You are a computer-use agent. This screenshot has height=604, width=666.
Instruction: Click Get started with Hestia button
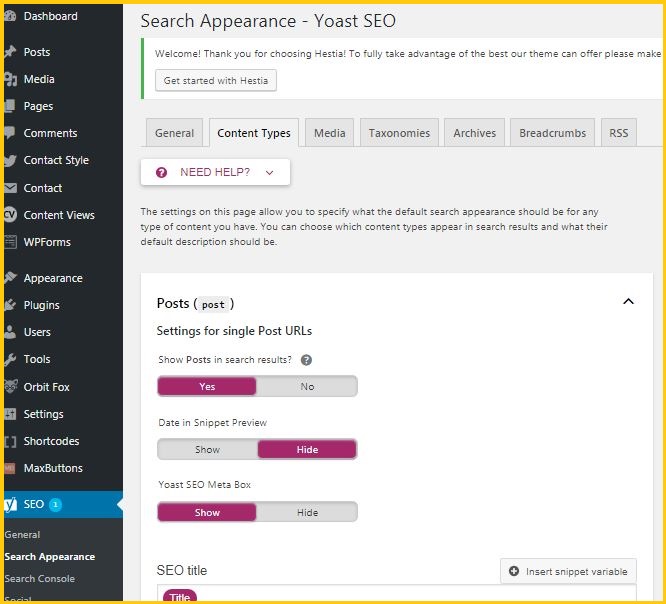[216, 81]
